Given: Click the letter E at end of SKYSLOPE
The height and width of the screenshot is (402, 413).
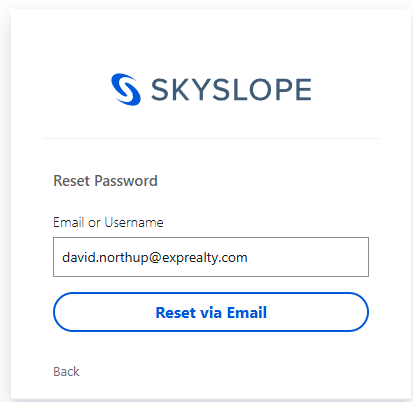Looking at the screenshot, I should 303,89.
